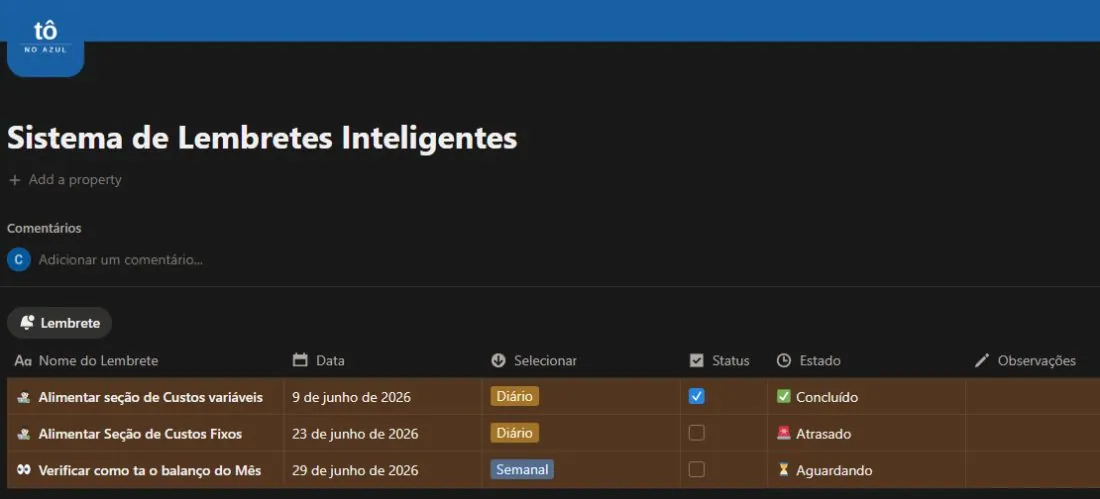Click the pencil icon in Observações header

click(982, 361)
